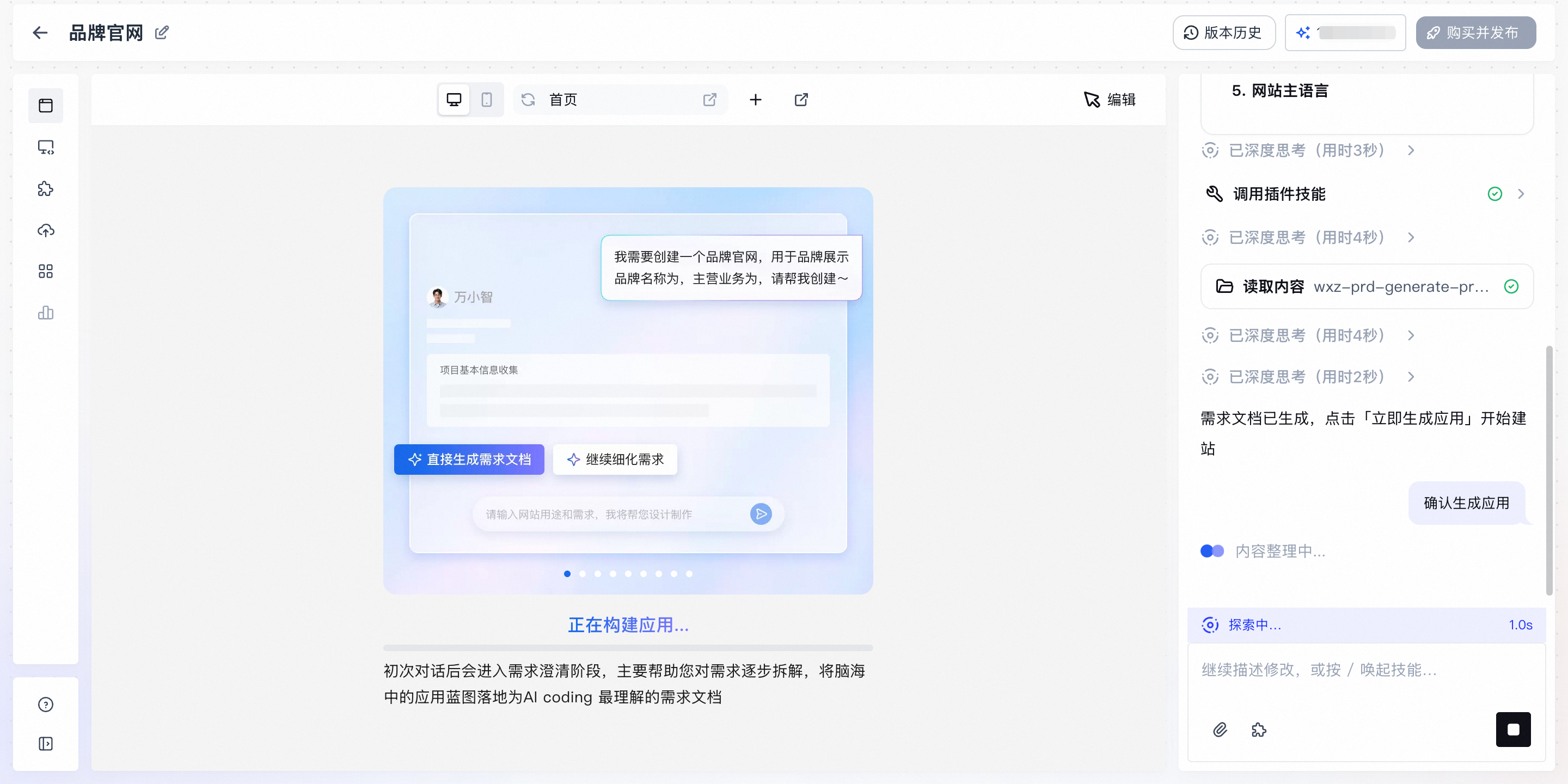
Task: Select the third carousel dot
Action: coord(598,573)
